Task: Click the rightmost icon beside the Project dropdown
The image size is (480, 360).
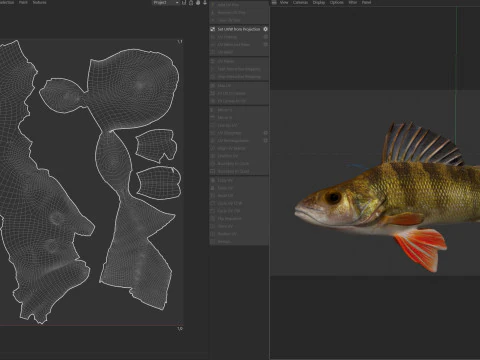Action: (x=205, y=2)
